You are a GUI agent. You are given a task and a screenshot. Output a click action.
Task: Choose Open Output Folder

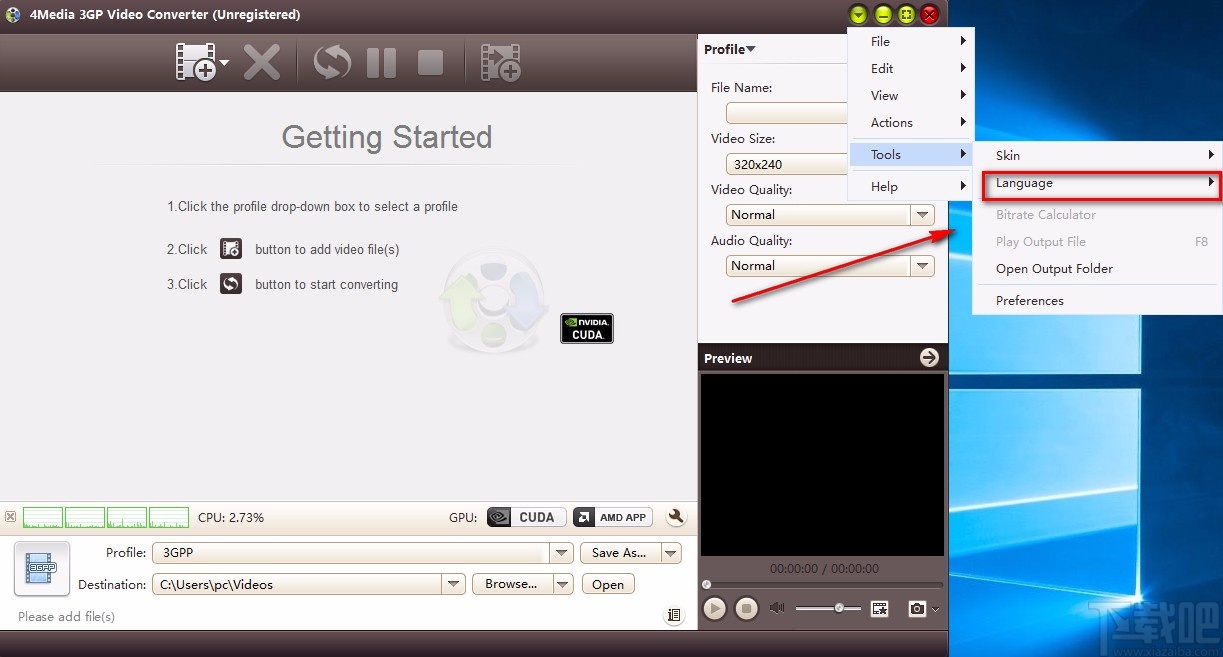(1097, 268)
